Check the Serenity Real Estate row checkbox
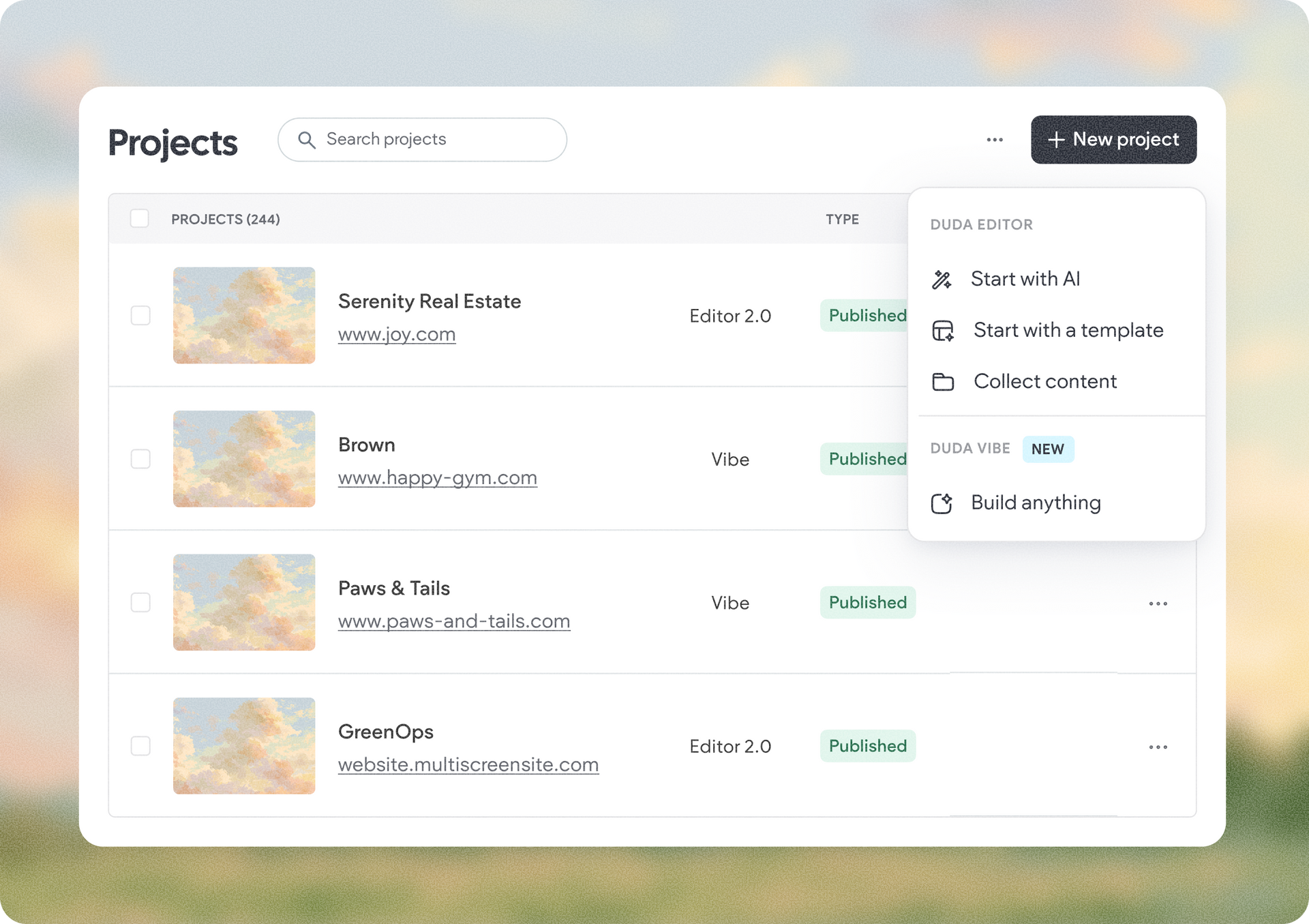The width and height of the screenshot is (1309, 924). point(140,316)
